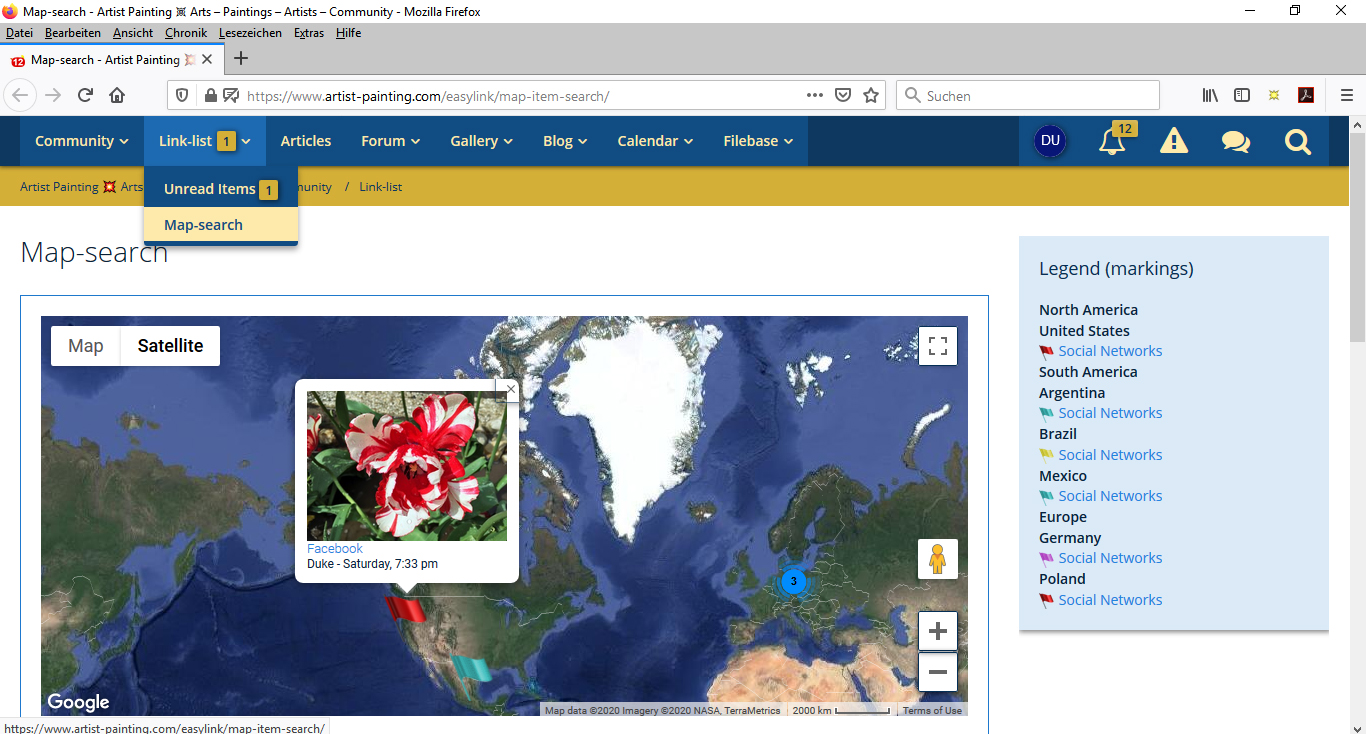Expand the Calendar dropdown menu
Screen dimensions: 1366x734
tap(655, 141)
